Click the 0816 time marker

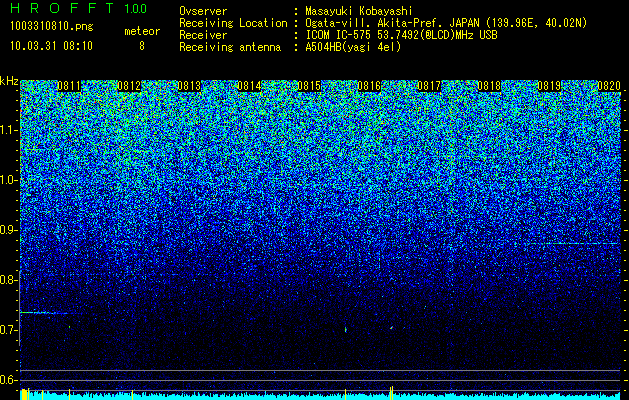(x=369, y=86)
